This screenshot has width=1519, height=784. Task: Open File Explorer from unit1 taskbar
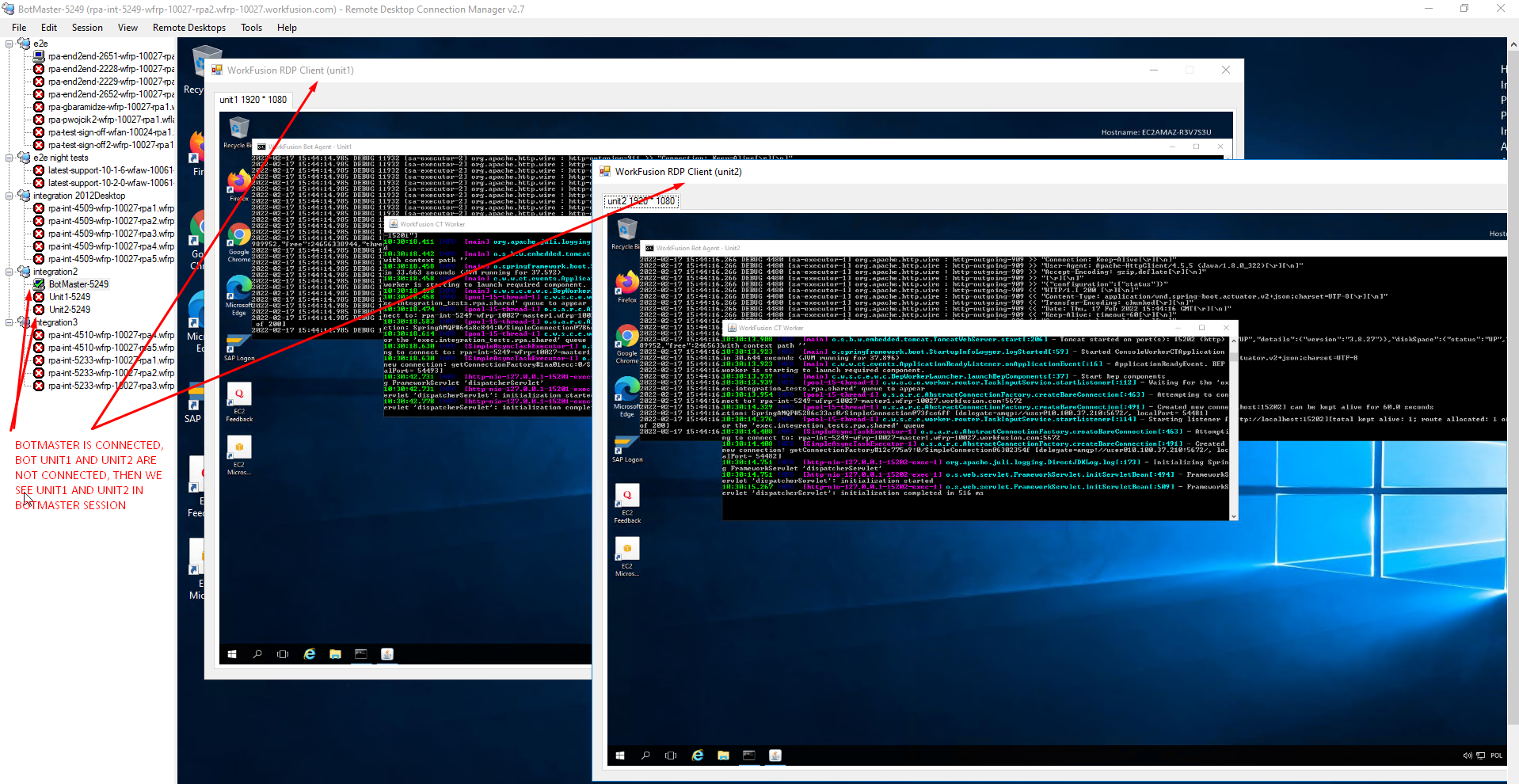coord(335,654)
